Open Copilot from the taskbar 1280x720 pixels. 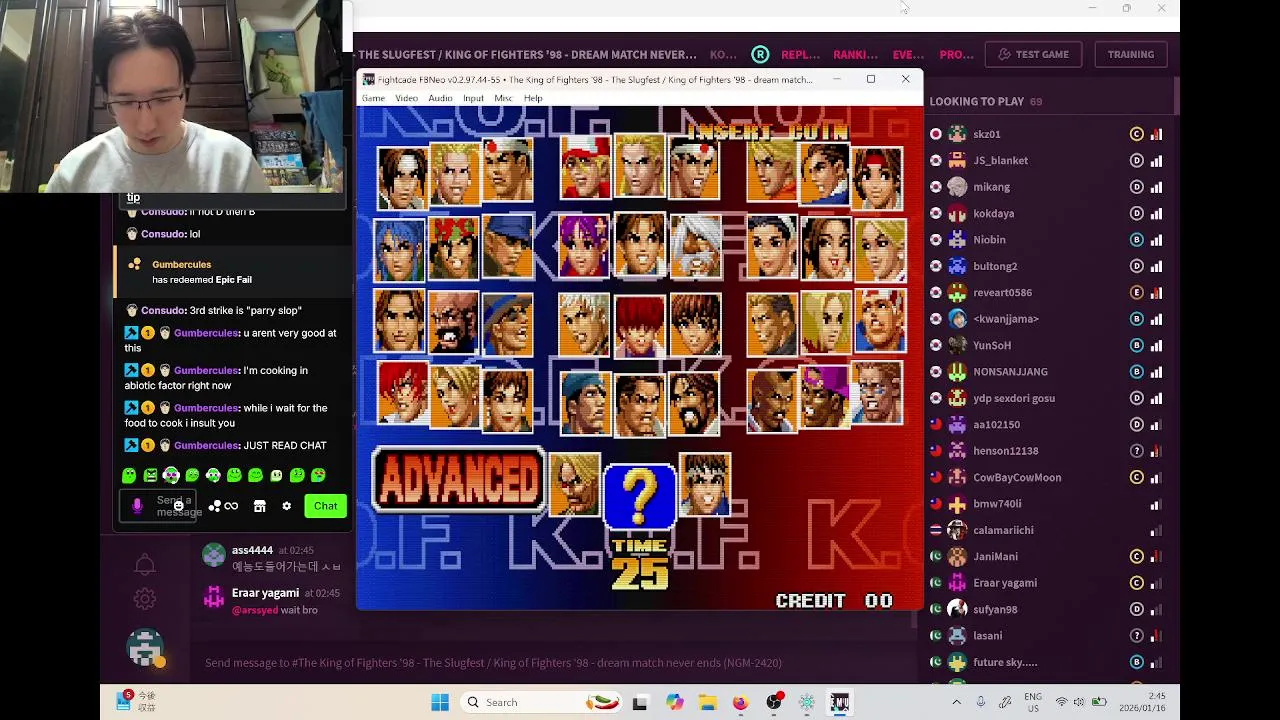pyautogui.click(x=674, y=702)
